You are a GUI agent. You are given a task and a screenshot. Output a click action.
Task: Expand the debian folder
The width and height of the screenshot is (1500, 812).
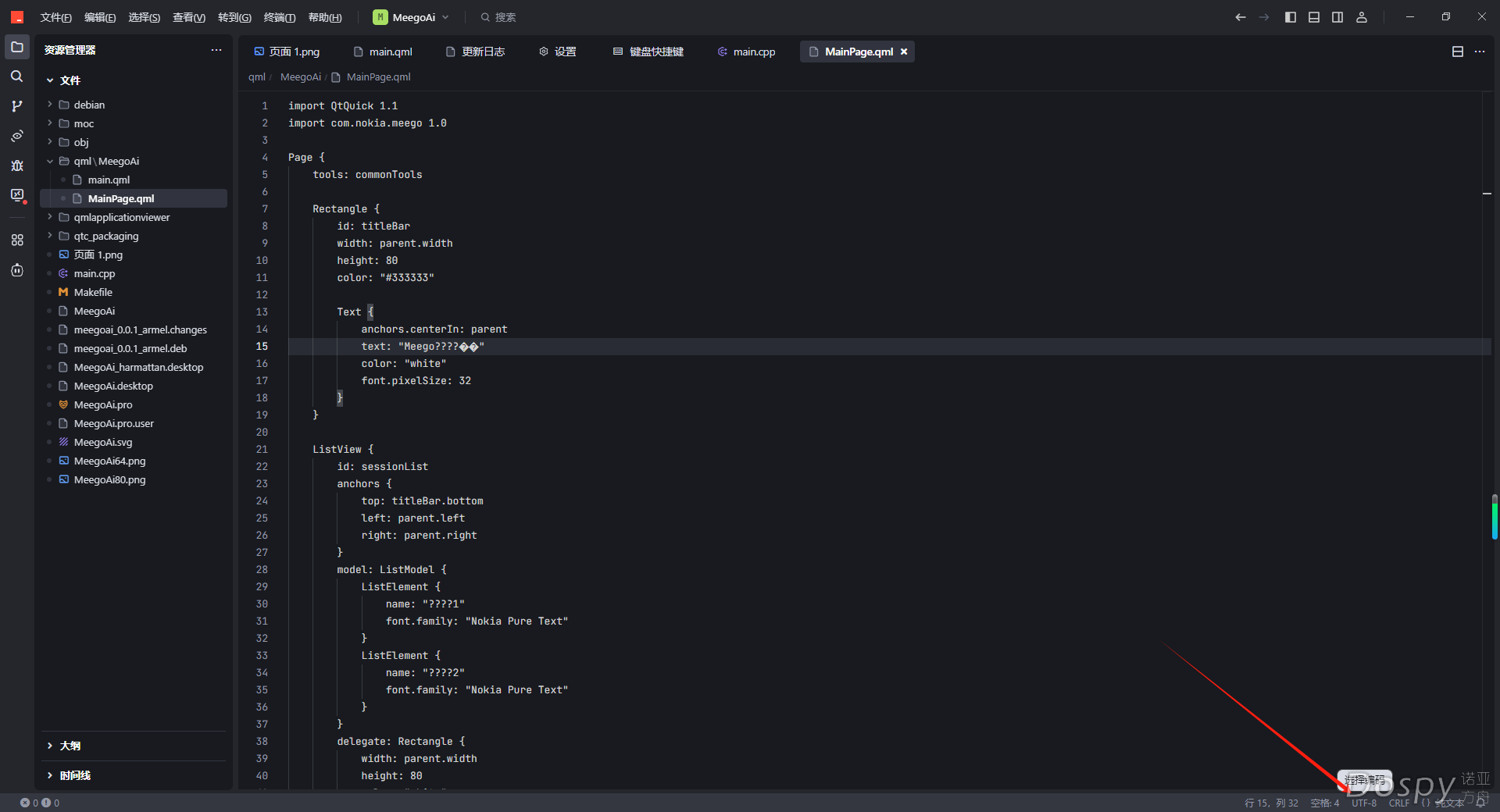point(50,105)
